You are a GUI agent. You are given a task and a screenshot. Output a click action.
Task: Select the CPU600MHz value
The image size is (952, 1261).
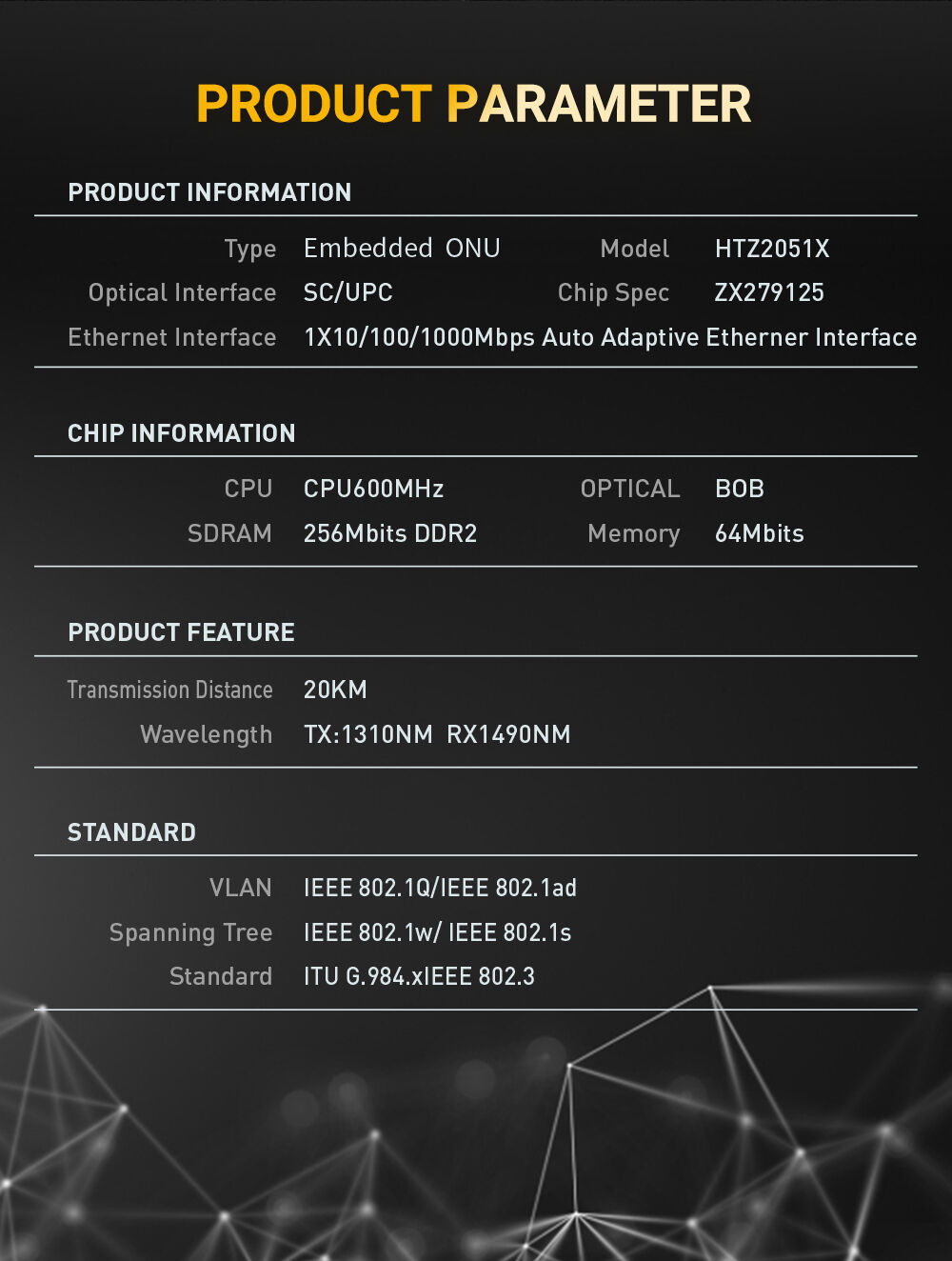(373, 489)
